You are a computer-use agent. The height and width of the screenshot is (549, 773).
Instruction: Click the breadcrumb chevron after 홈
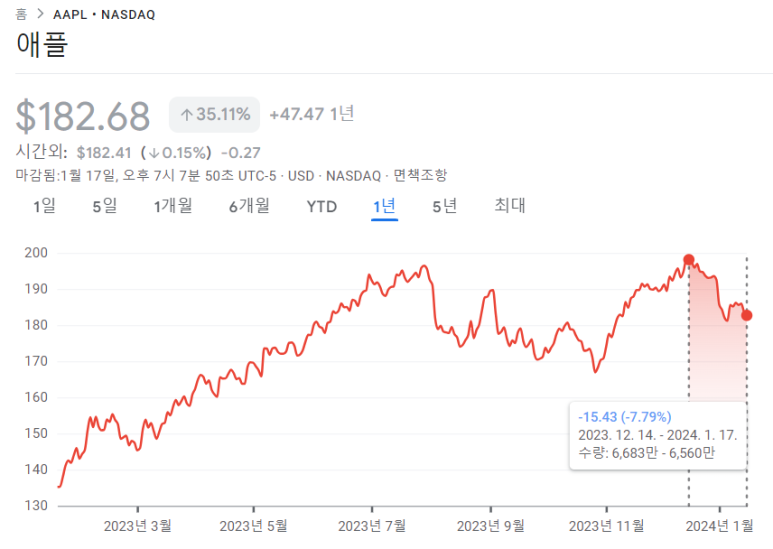[40, 14]
